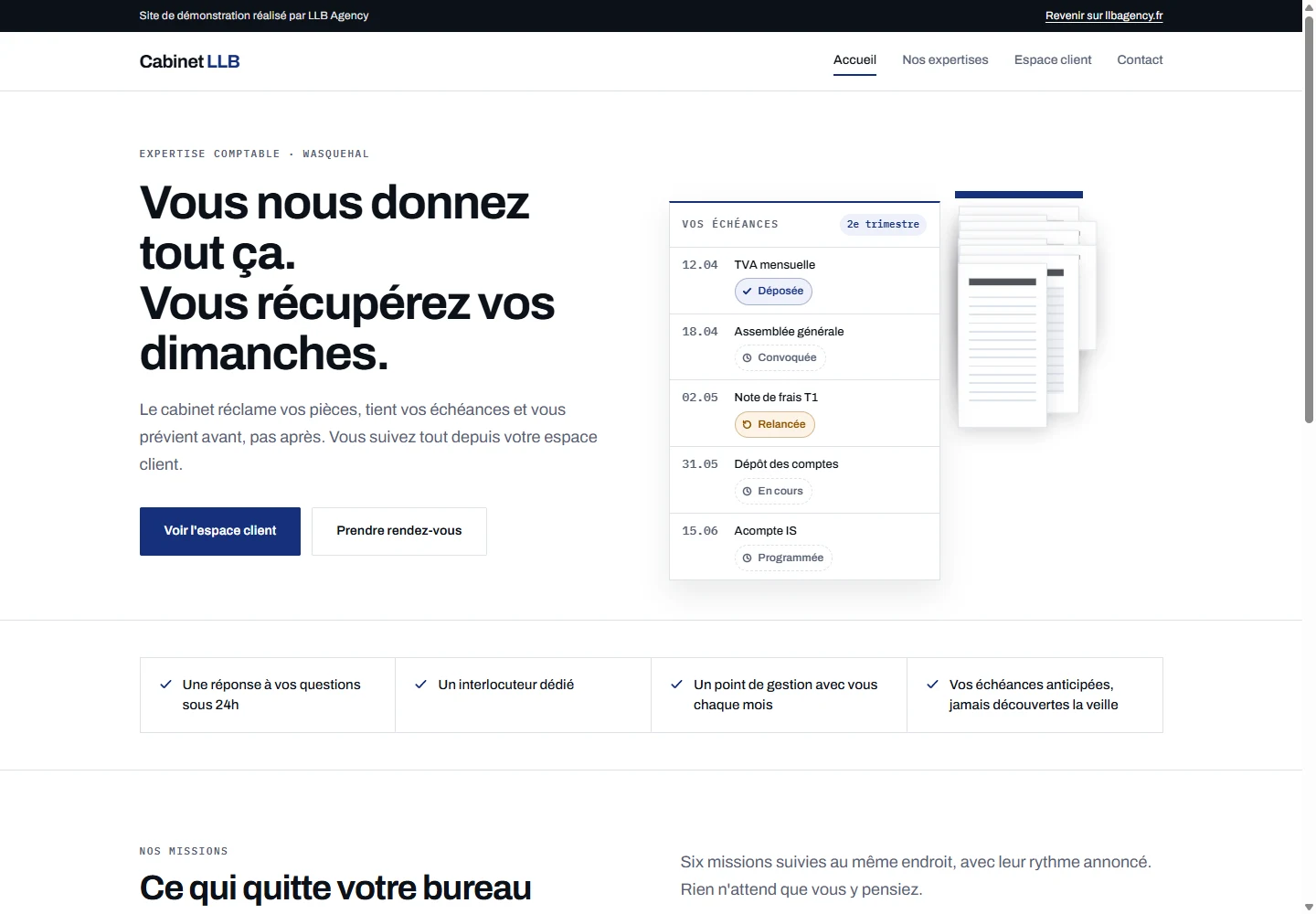Click the 02.05 date
The width and height of the screenshot is (1316, 914).
click(x=700, y=398)
